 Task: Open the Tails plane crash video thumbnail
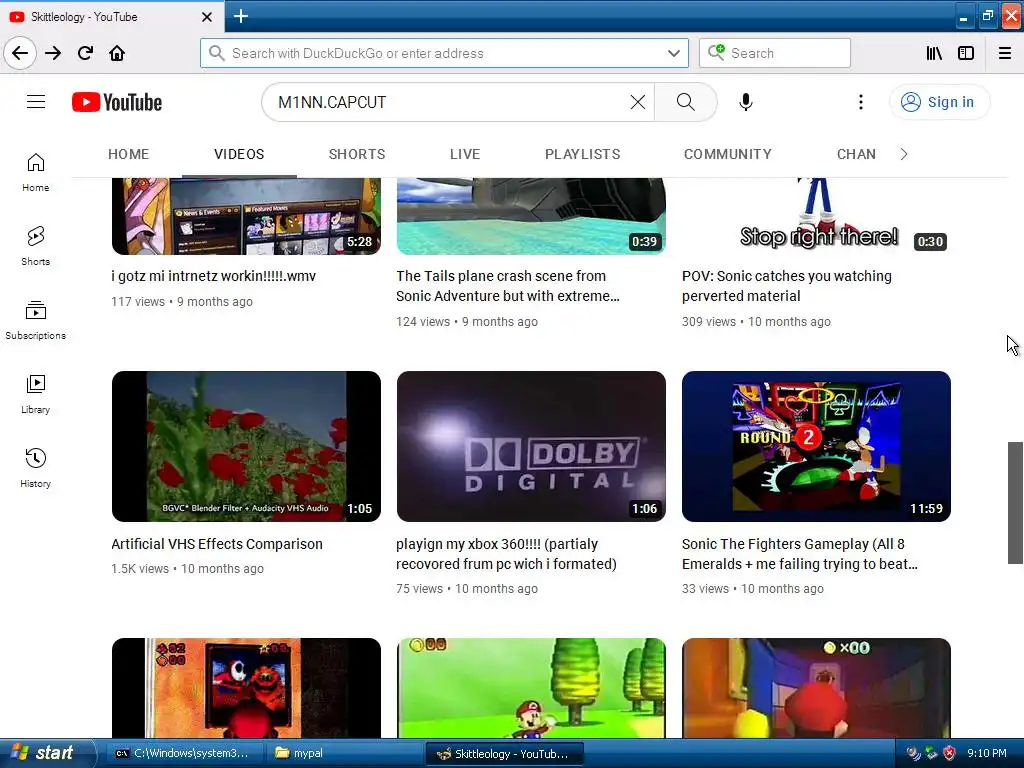(x=531, y=216)
